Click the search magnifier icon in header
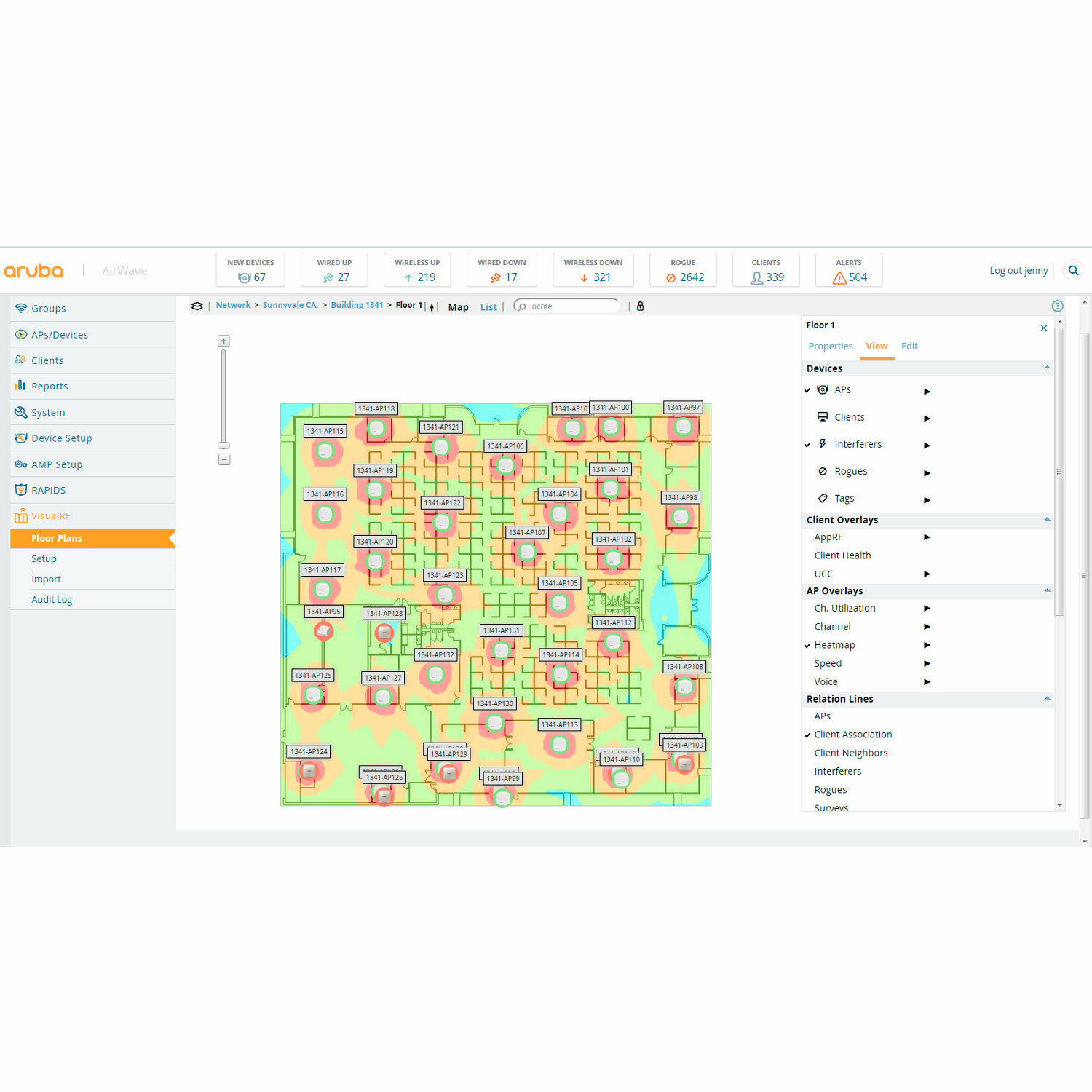Viewport: 1092px width, 1092px height. coord(1073,271)
